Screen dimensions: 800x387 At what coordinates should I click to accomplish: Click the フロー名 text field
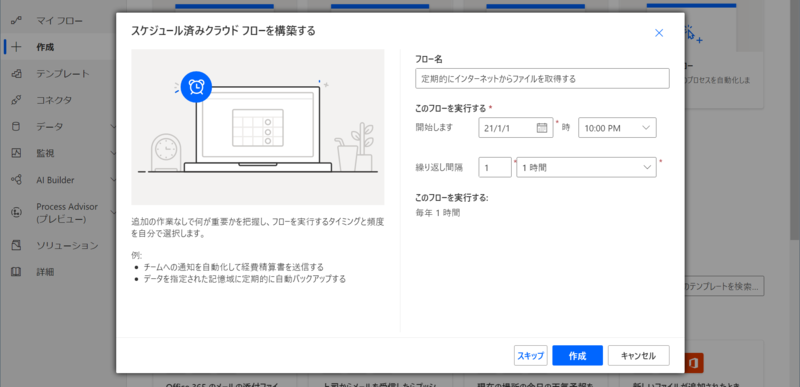542,79
